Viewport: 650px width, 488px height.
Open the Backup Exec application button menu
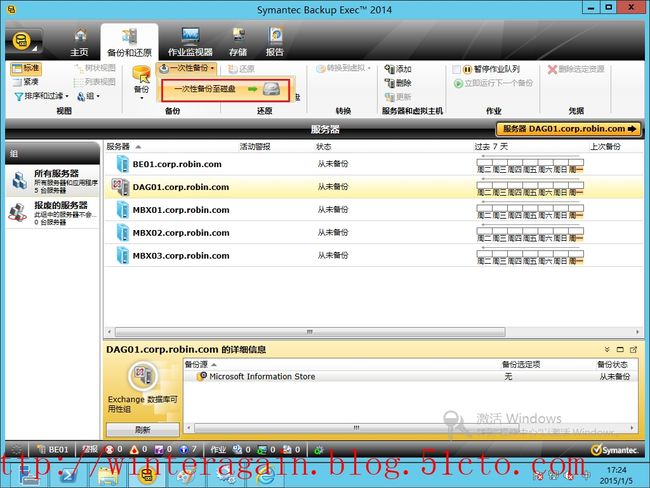(x=23, y=41)
